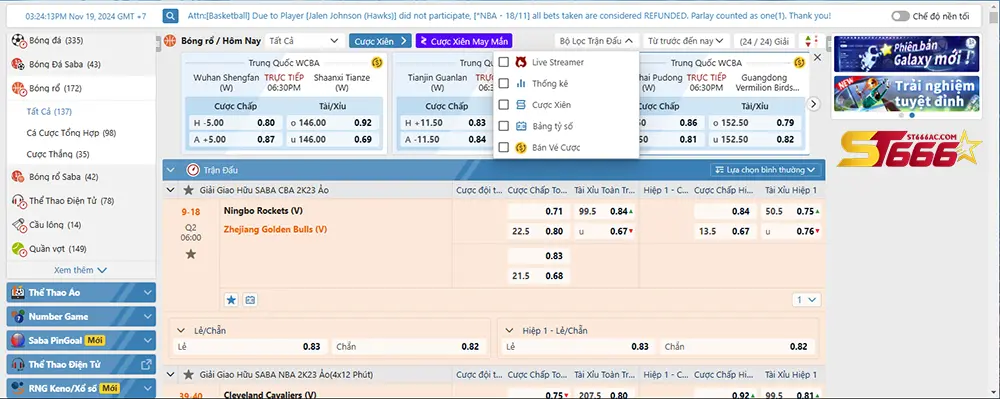Collapse the Lẻ/Chẵn section

click(x=180, y=331)
